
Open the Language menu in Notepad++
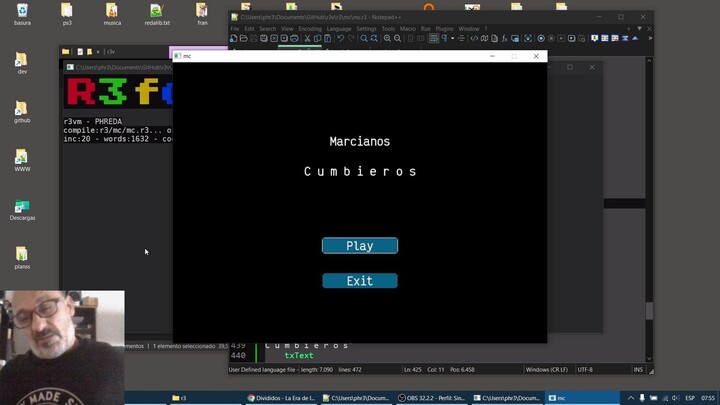tap(339, 28)
